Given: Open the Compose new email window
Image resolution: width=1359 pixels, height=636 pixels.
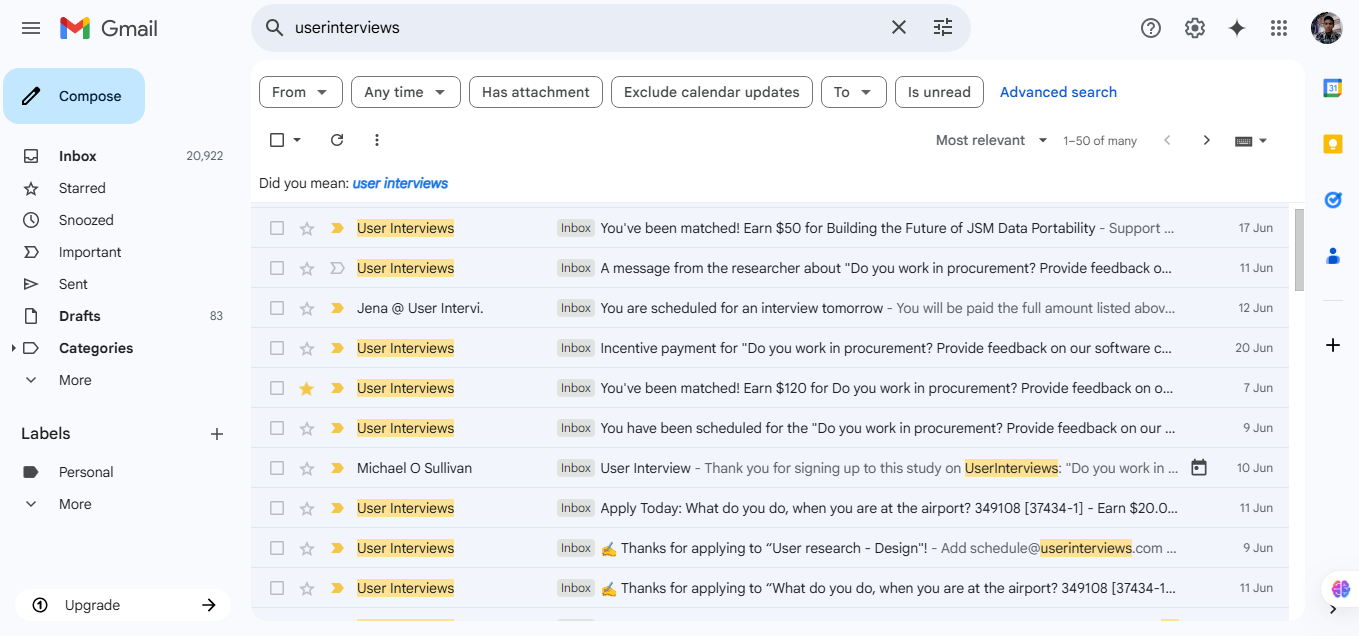Looking at the screenshot, I should pos(75,96).
